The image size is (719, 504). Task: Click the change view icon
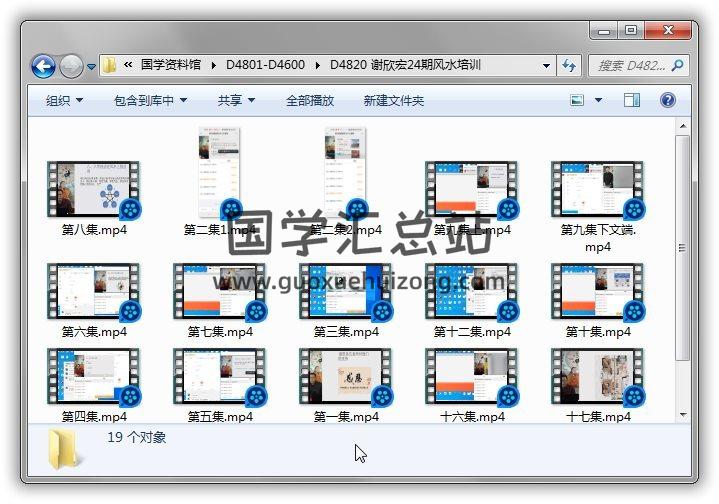[576, 100]
